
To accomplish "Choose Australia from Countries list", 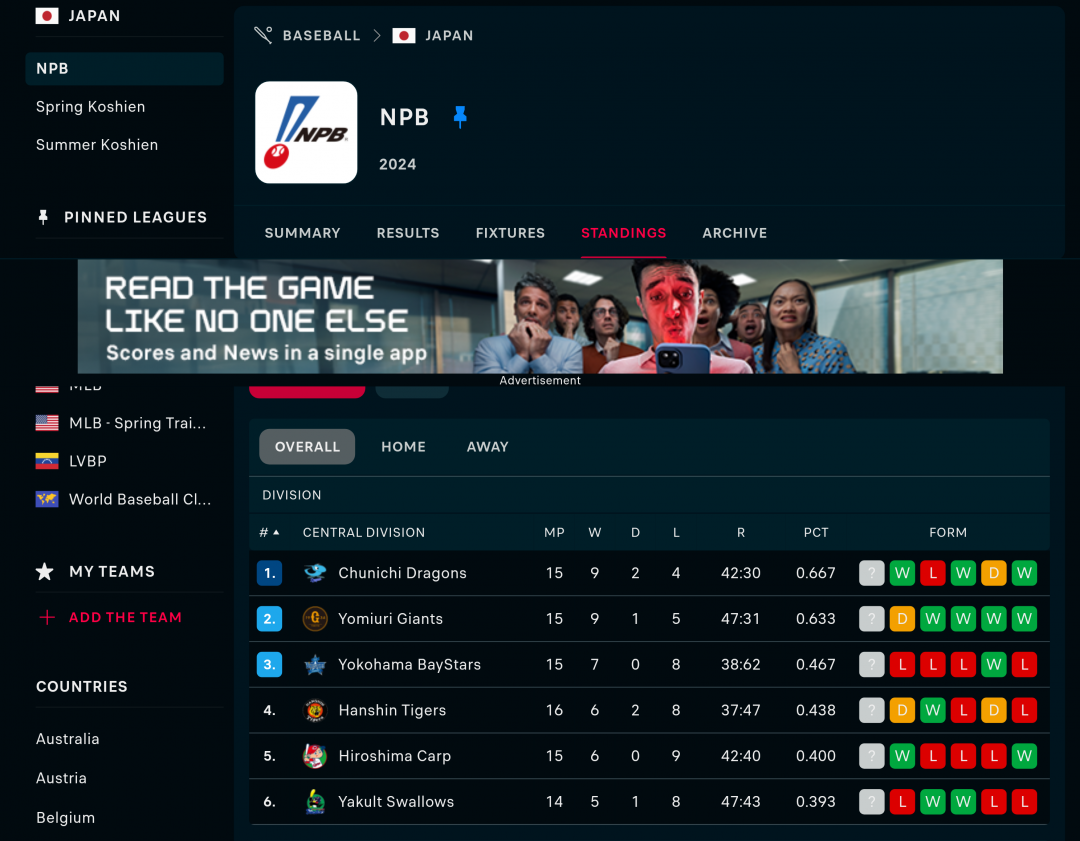I will tap(68, 739).
